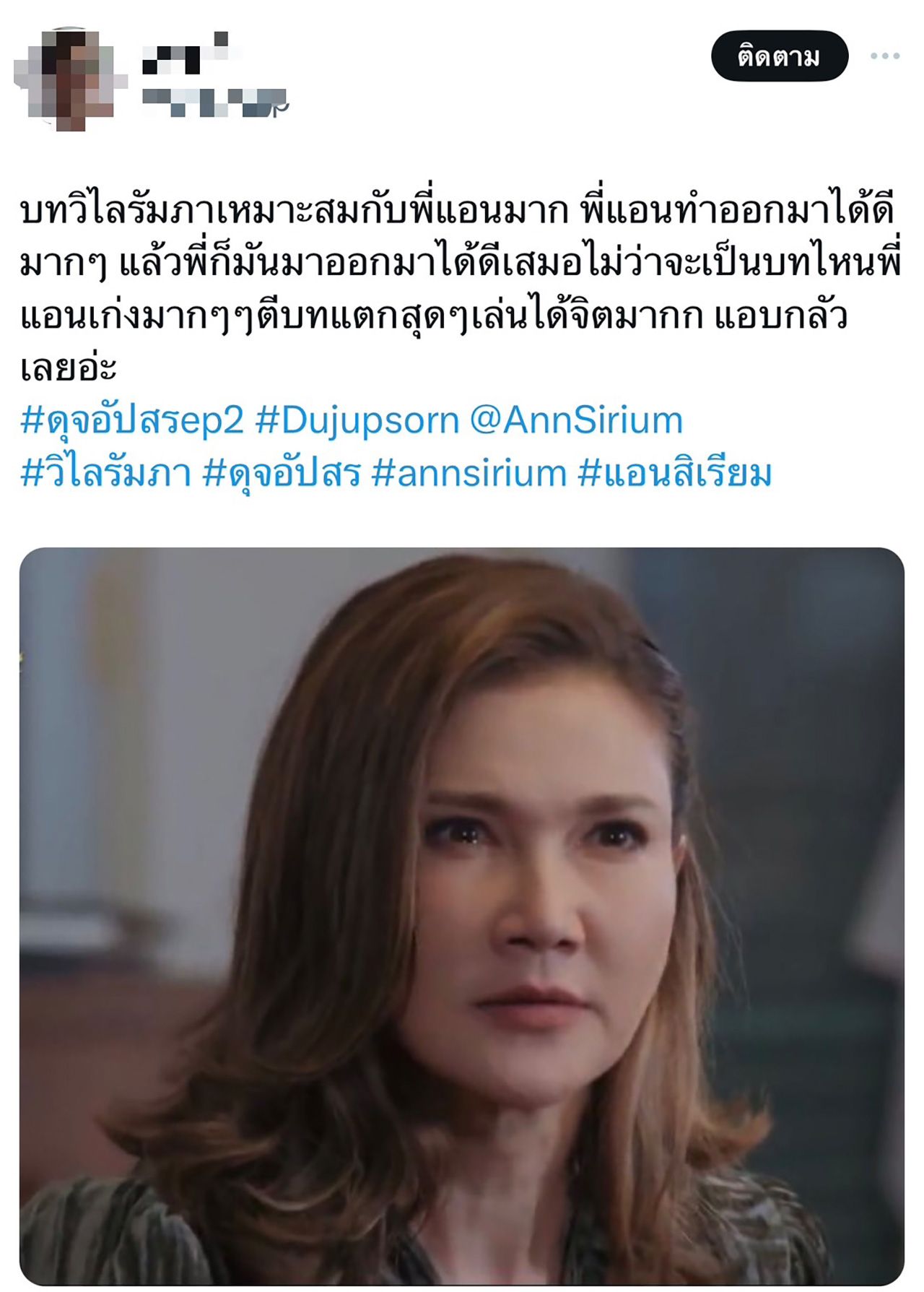
Task: Open the #Dujupsorn hashtag
Action: tap(357, 421)
